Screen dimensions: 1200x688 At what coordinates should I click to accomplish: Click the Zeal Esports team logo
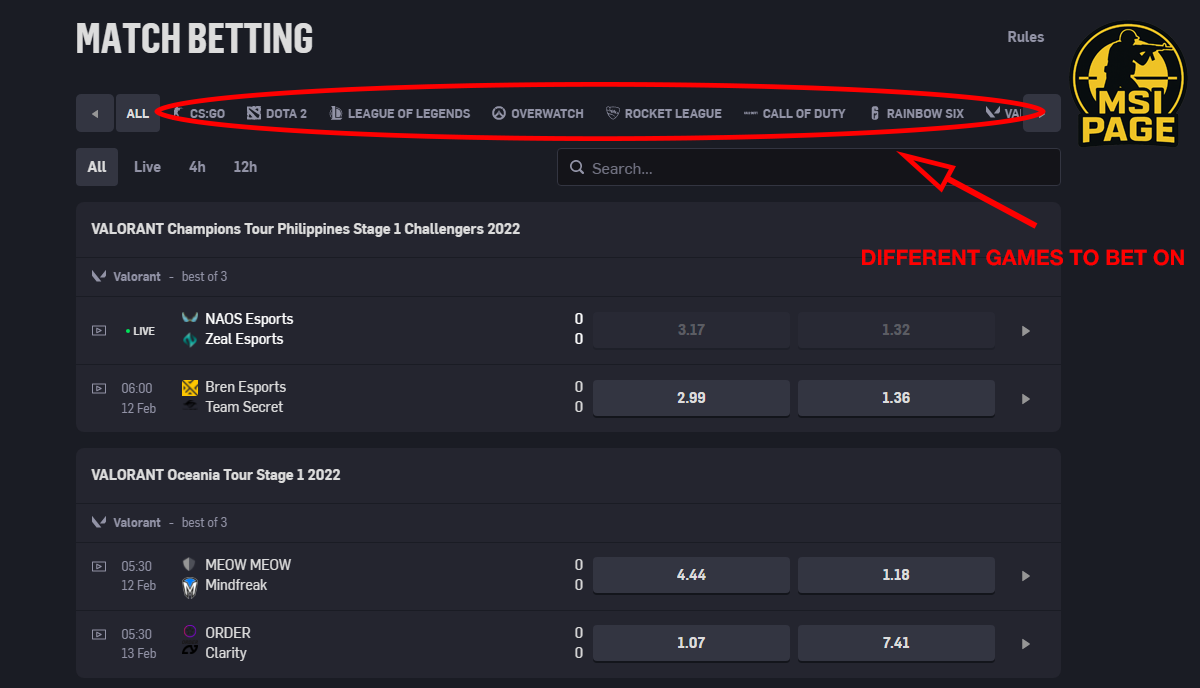(190, 339)
